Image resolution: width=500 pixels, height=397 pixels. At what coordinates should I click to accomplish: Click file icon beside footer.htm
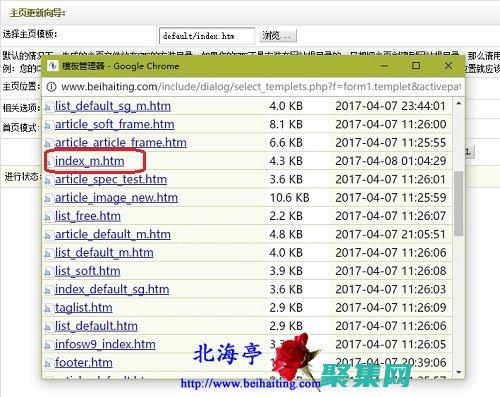(x=49, y=363)
